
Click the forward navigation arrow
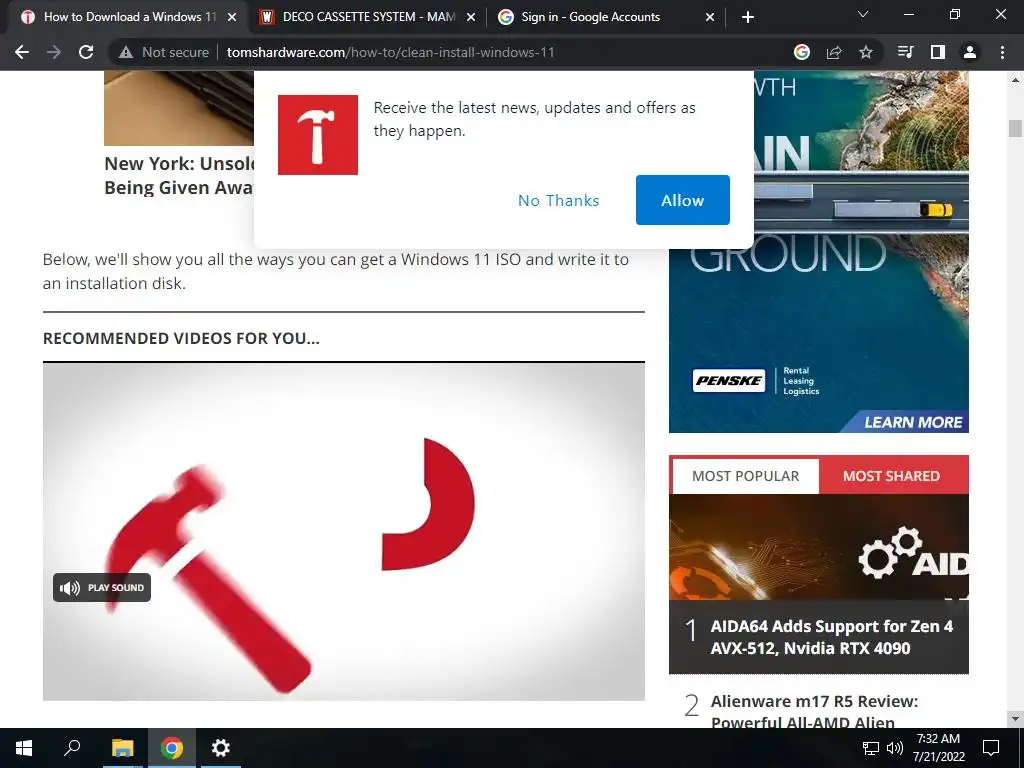(54, 52)
